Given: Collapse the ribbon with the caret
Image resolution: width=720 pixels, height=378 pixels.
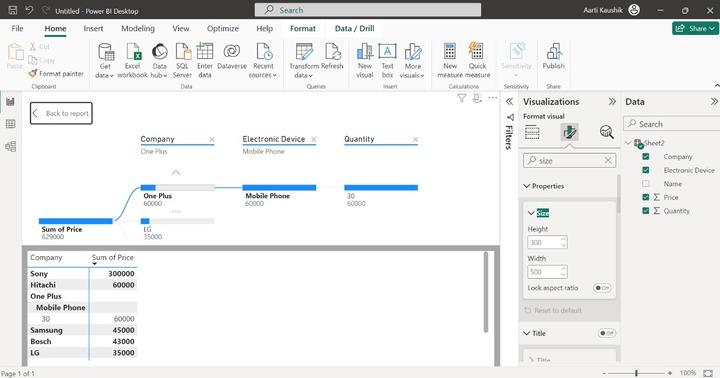Looking at the screenshot, I should (717, 86).
